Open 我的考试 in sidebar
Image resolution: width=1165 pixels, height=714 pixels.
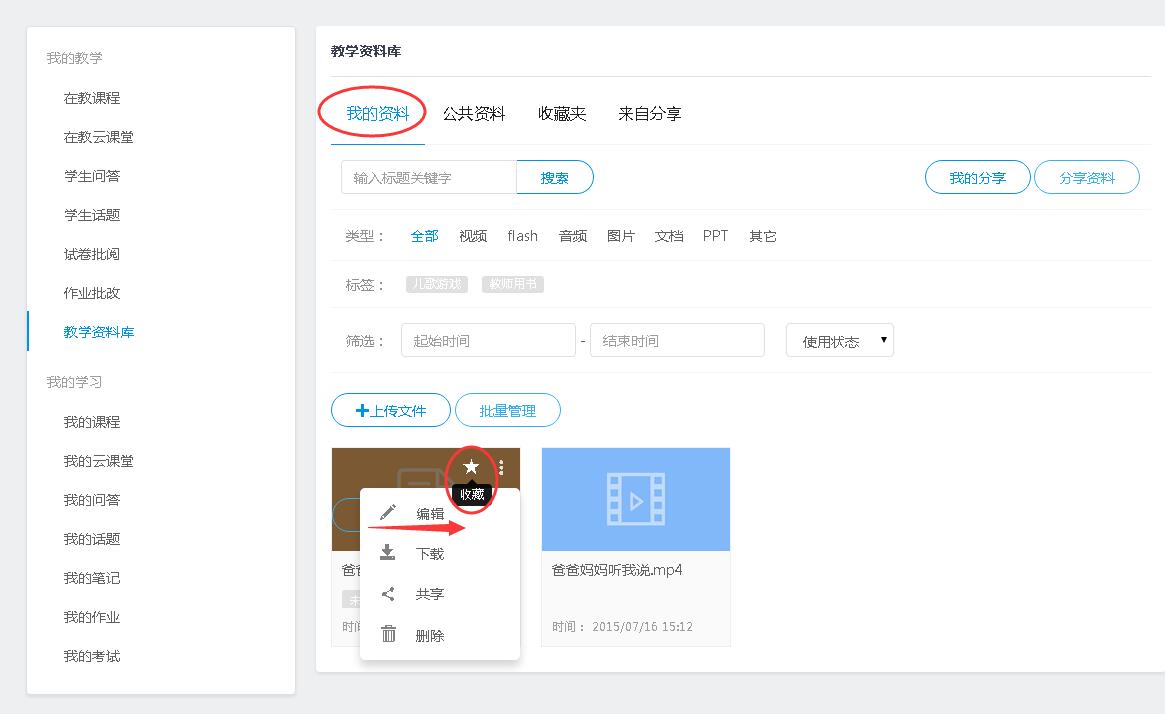tap(91, 656)
